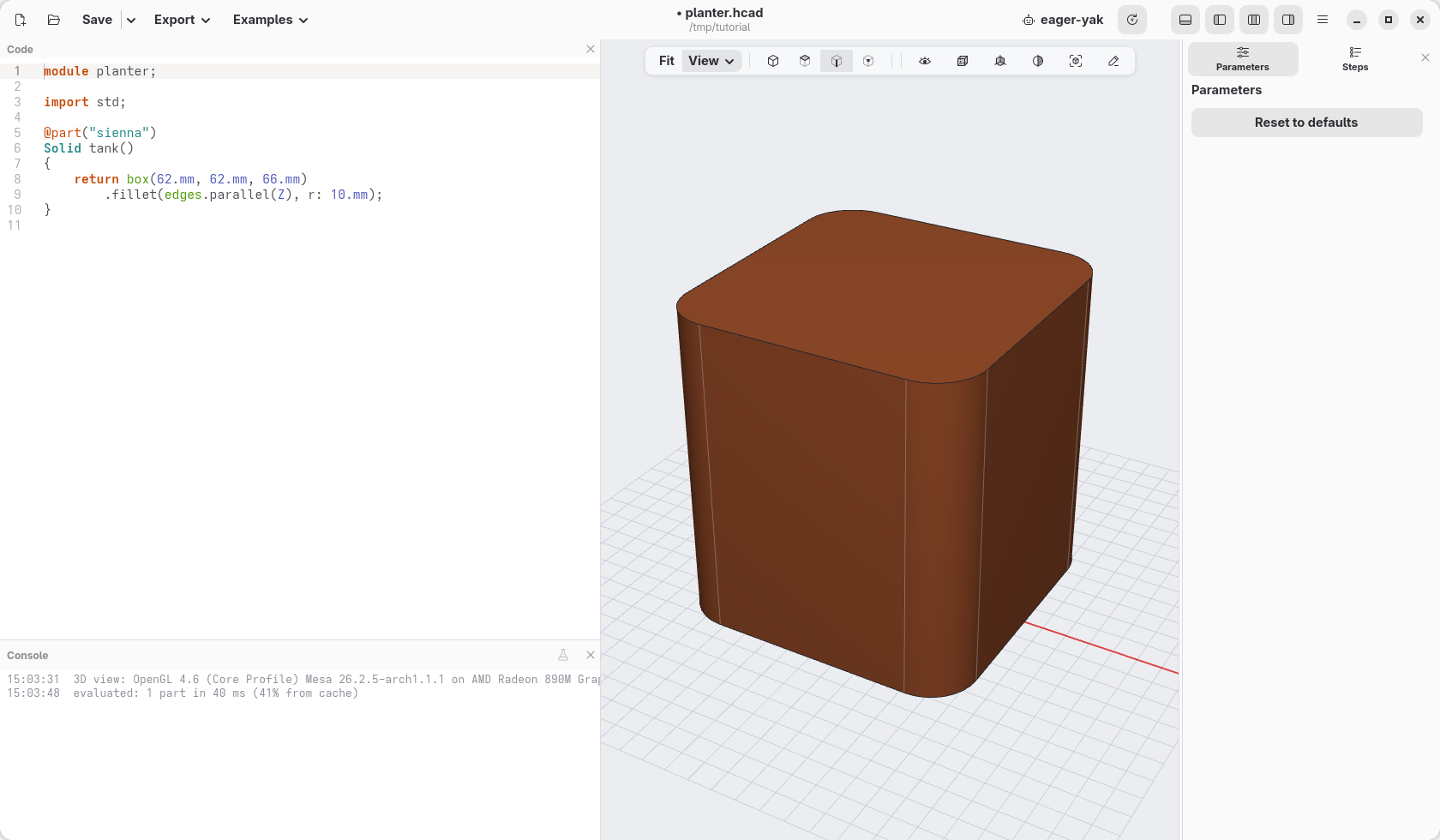This screenshot has height=840, width=1440.
Task: Click the 'evaluated: 1 part in 40 ms' console message
Action: tap(216, 693)
